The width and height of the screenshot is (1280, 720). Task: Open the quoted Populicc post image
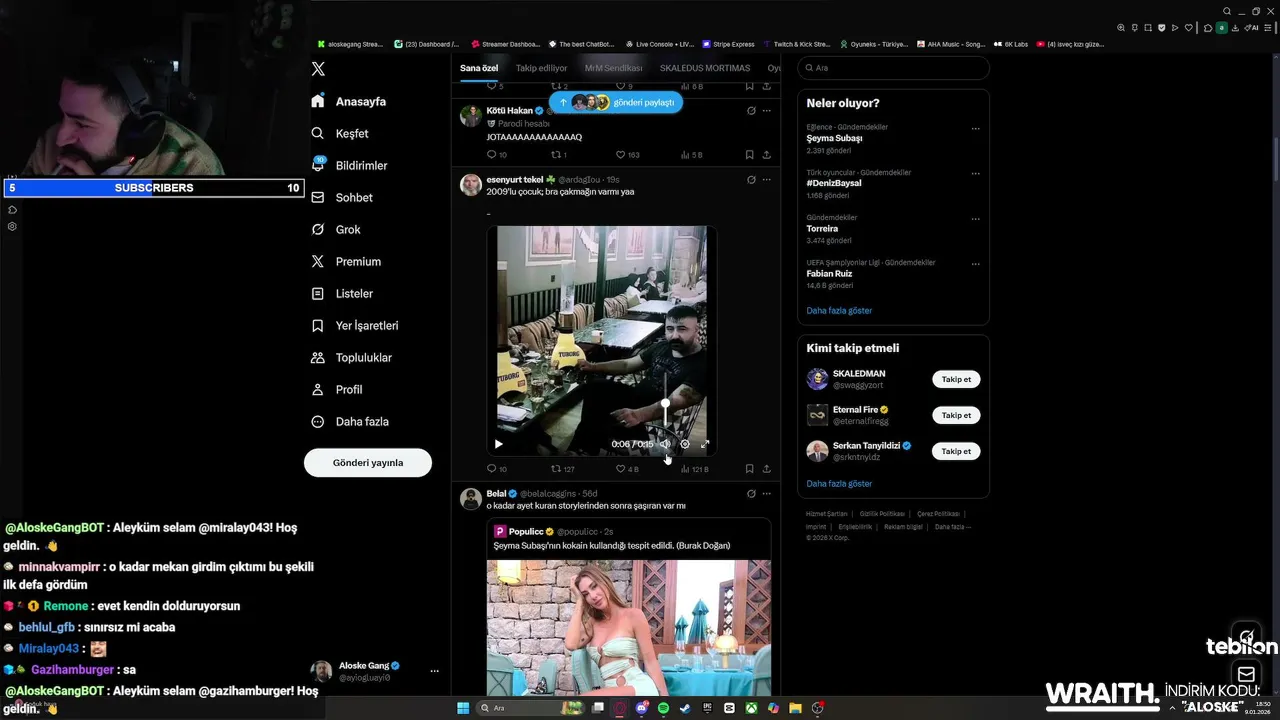(629, 628)
